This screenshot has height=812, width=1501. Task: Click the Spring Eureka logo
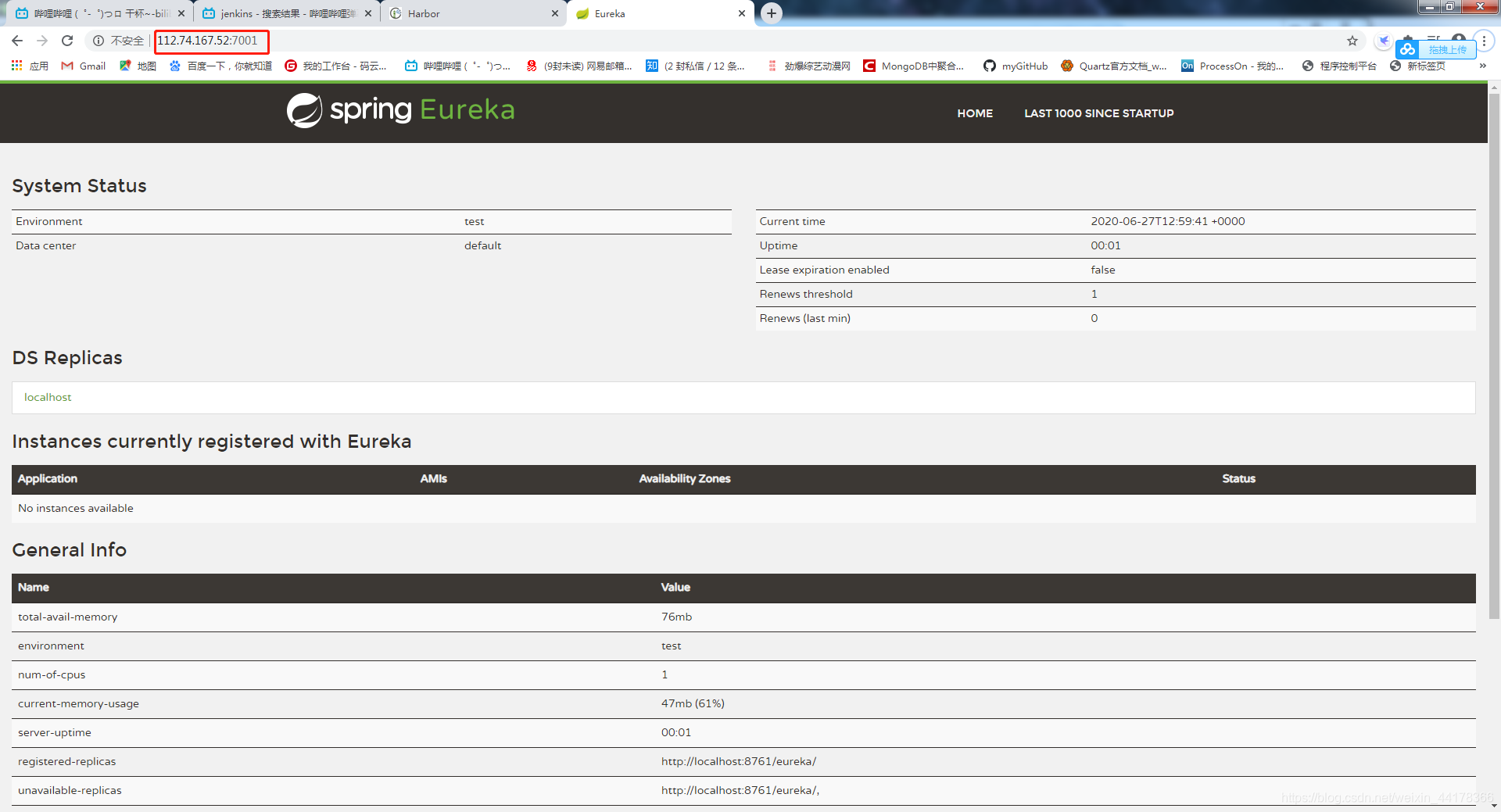click(x=400, y=110)
